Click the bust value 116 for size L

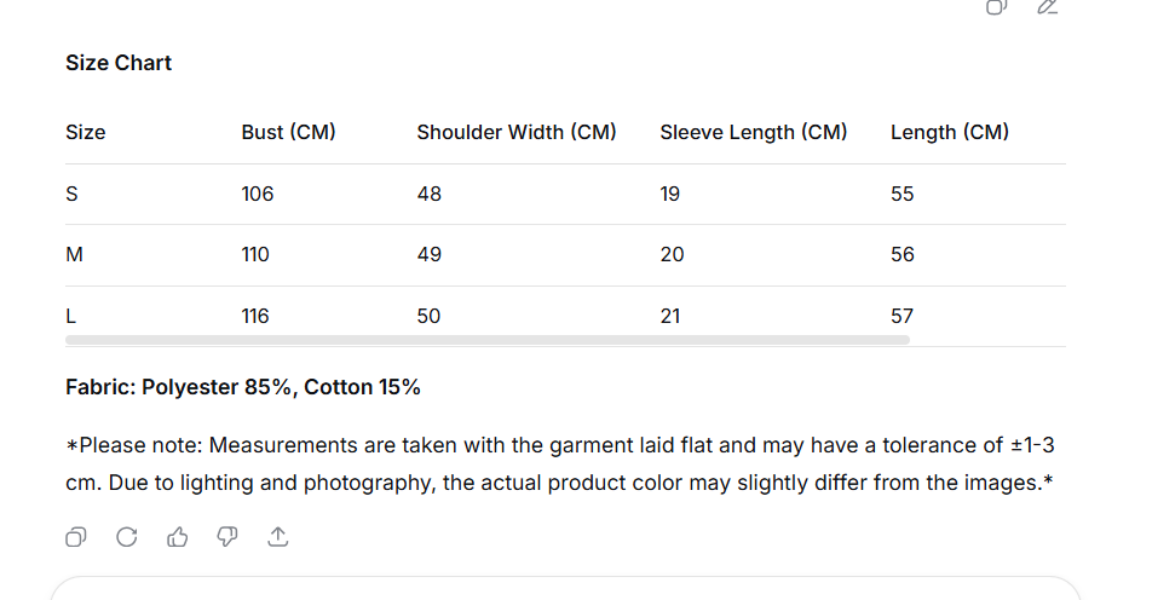[x=255, y=316]
